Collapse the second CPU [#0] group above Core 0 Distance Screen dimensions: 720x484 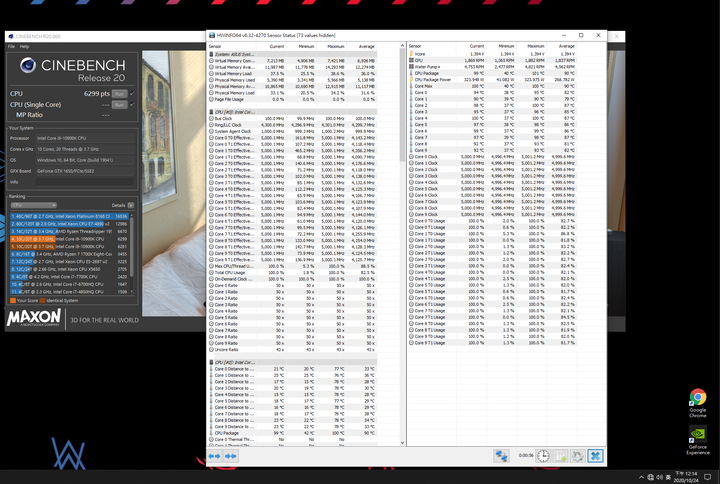click(293, 362)
